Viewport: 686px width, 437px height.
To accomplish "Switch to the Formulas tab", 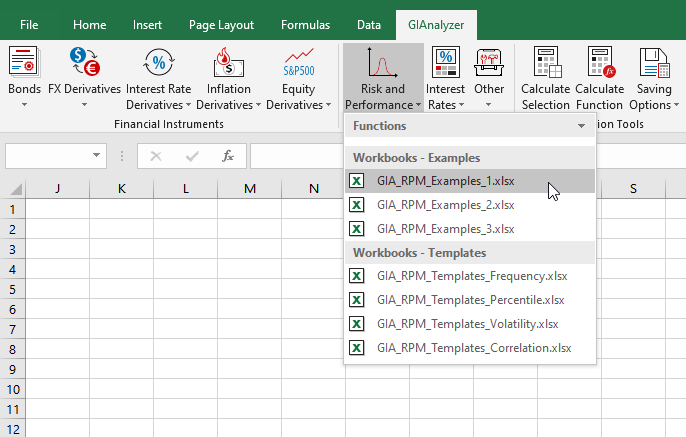I will pyautogui.click(x=305, y=25).
